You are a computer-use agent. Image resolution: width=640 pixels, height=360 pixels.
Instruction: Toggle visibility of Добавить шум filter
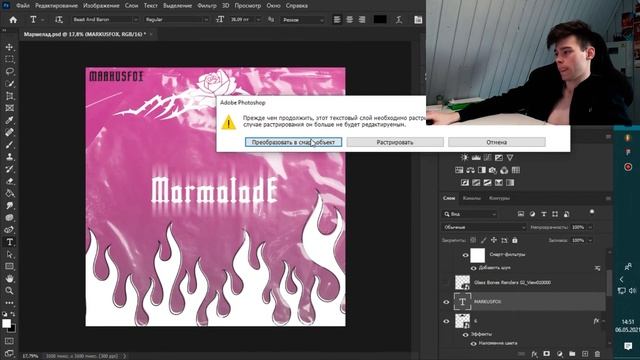click(473, 268)
